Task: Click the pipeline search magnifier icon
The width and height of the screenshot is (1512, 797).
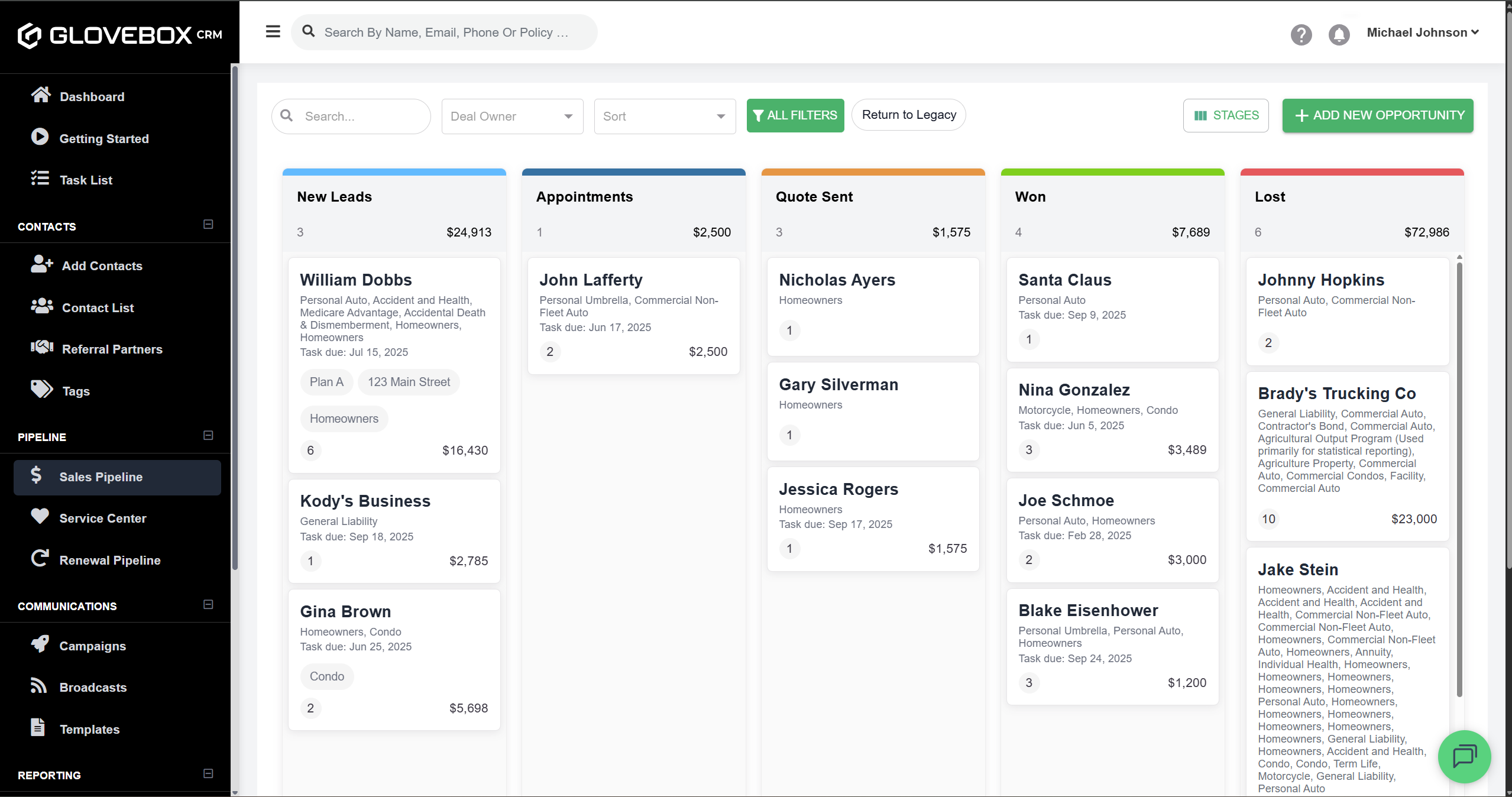Action: [287, 115]
